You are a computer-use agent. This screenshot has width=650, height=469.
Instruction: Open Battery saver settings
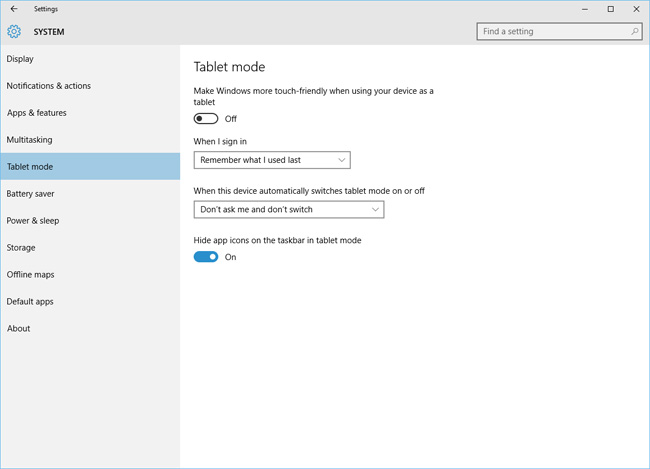[90, 194]
